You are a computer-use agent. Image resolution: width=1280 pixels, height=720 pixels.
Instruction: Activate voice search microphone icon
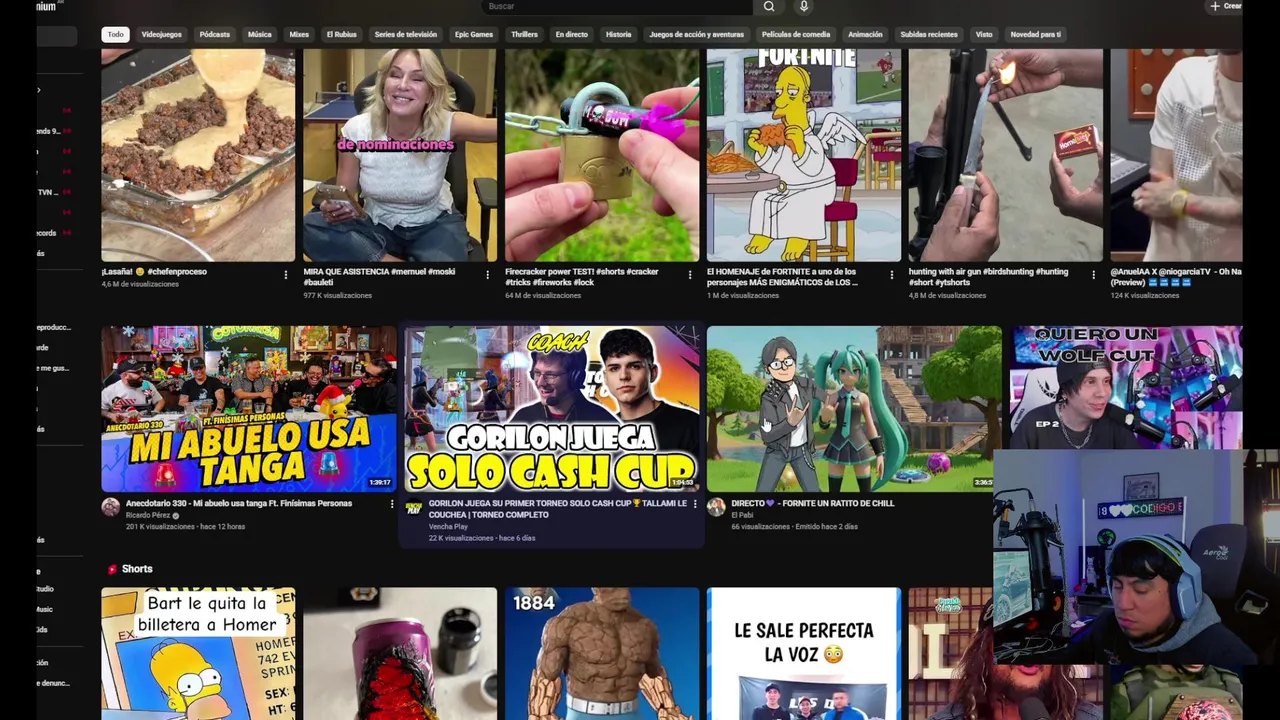click(803, 6)
